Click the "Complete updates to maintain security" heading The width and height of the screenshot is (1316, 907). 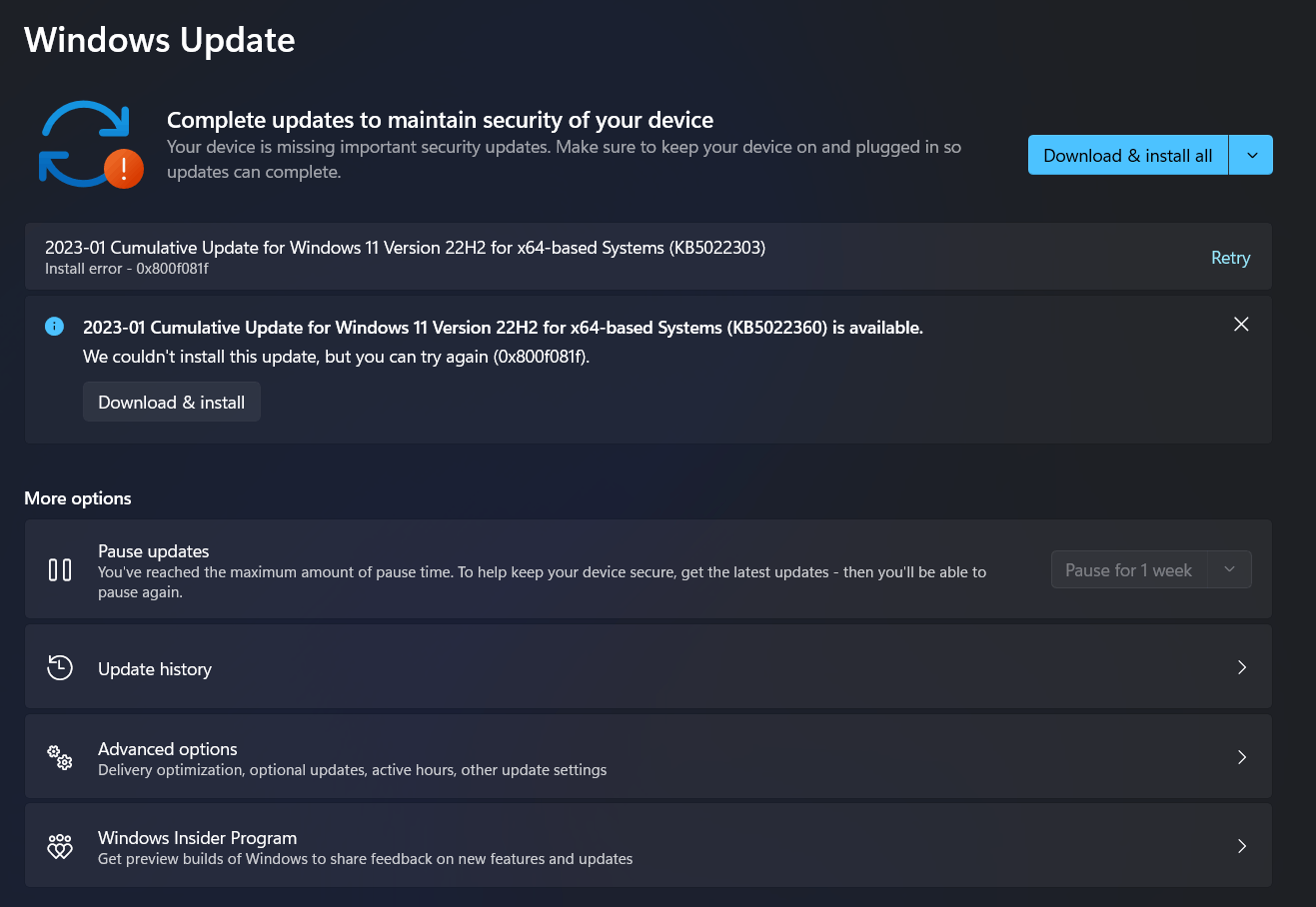(441, 120)
